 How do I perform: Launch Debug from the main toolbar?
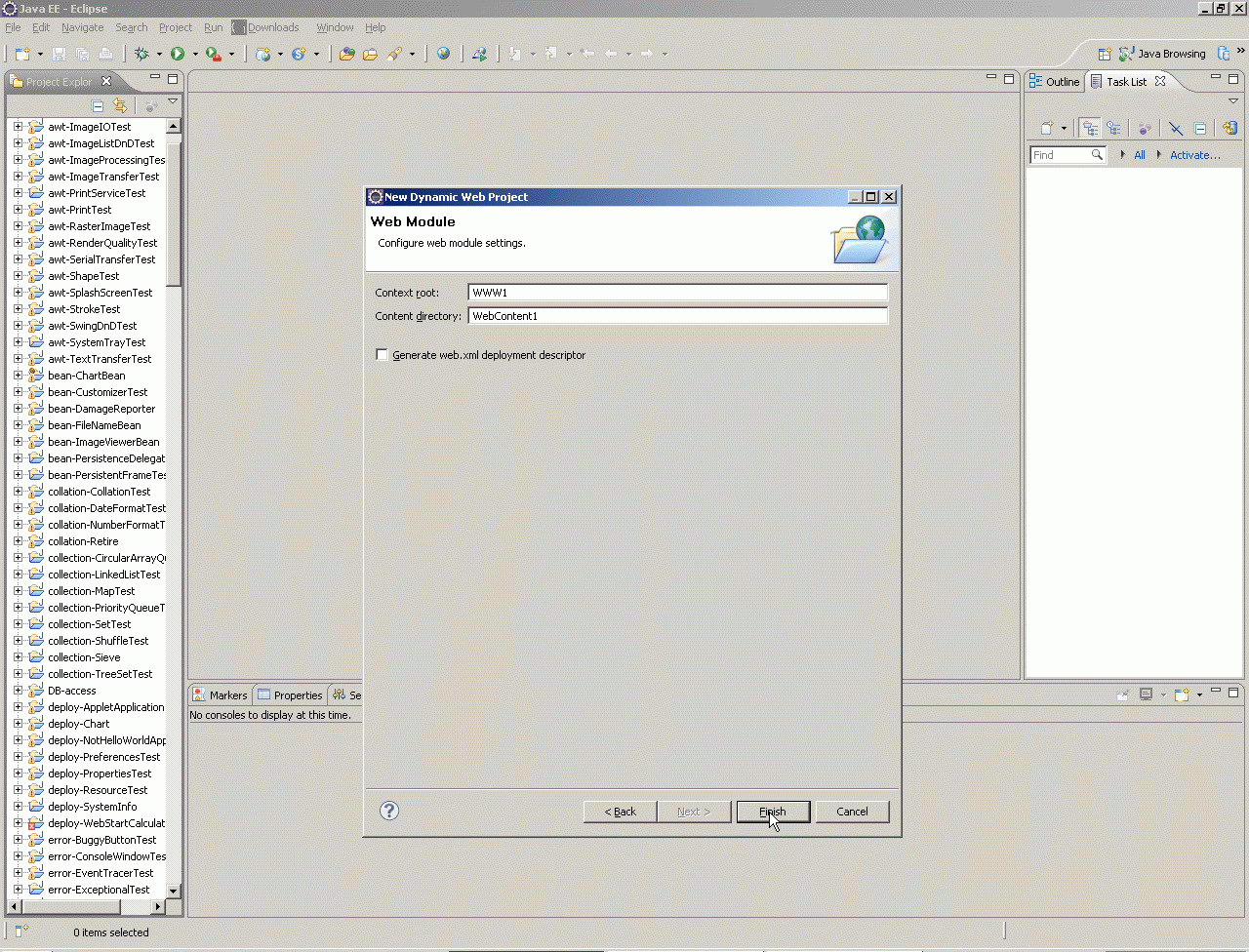[x=142, y=55]
